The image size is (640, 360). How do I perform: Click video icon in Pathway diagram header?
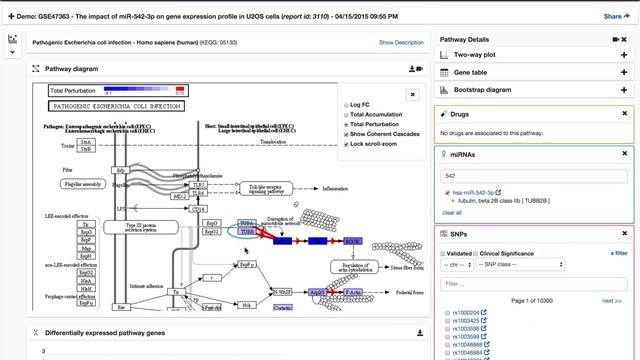(x=420, y=69)
